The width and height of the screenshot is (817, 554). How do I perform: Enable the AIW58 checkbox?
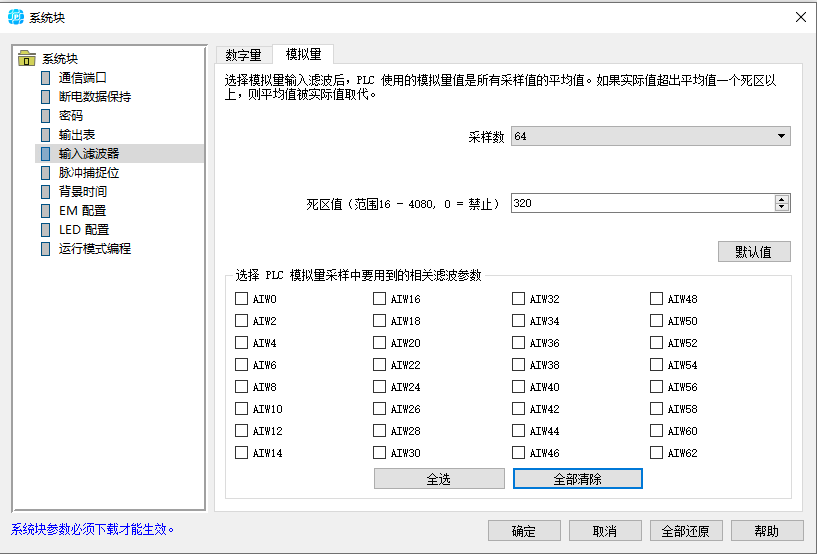pos(657,409)
